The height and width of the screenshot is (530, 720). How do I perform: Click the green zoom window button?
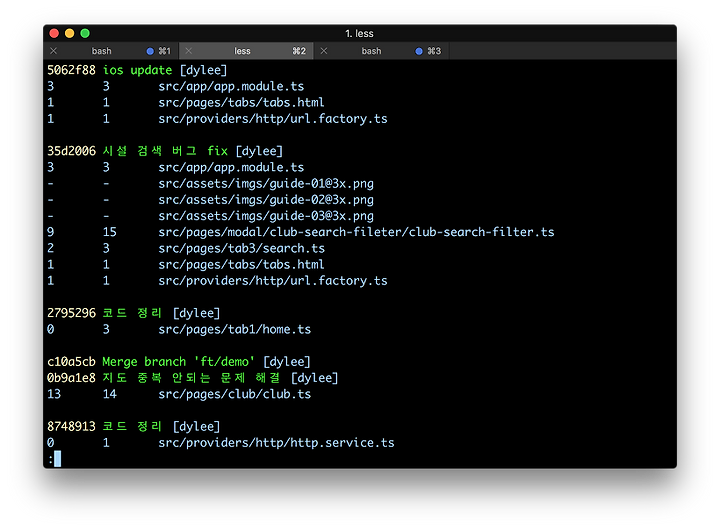click(85, 33)
